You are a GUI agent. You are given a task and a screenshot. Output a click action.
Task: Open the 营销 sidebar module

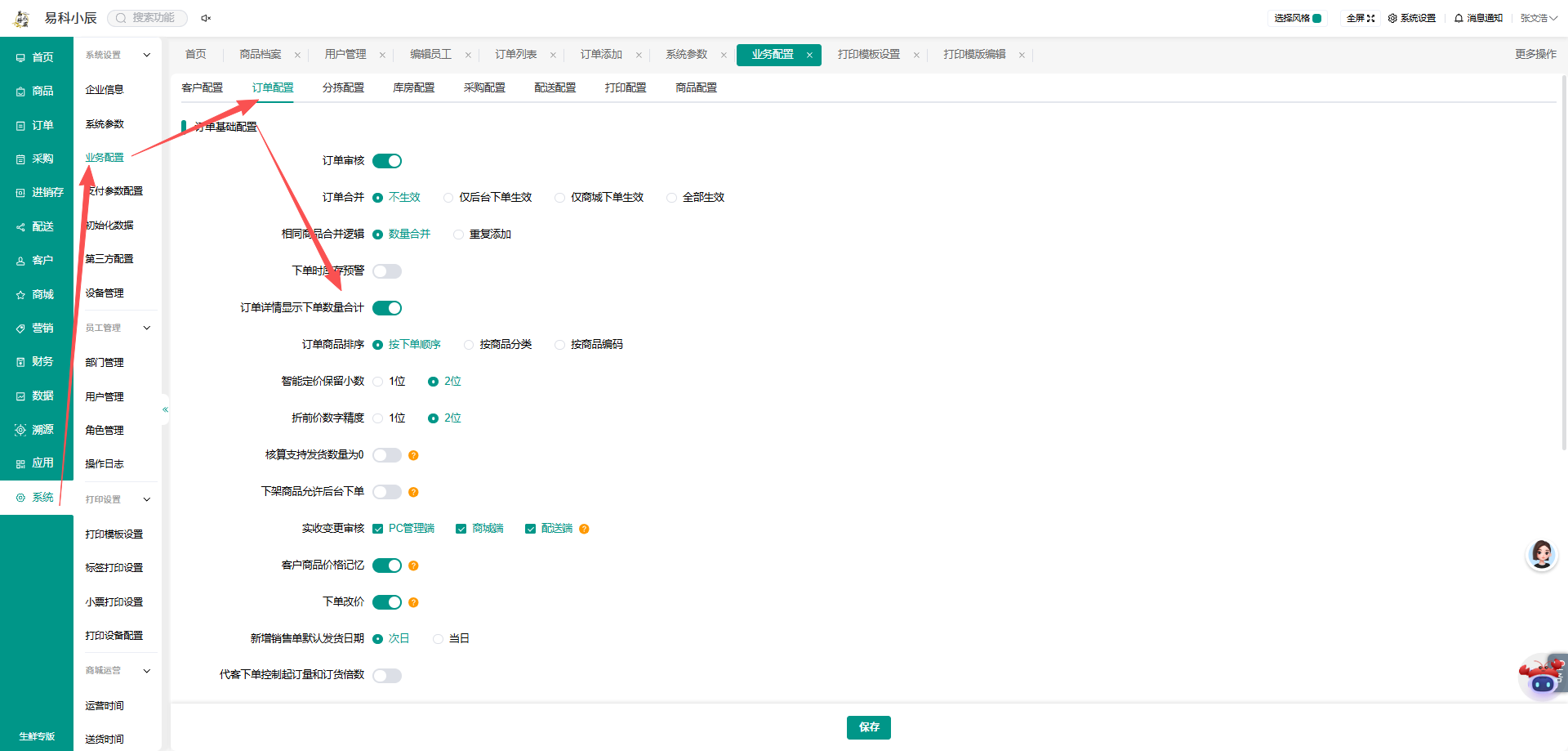click(x=36, y=329)
